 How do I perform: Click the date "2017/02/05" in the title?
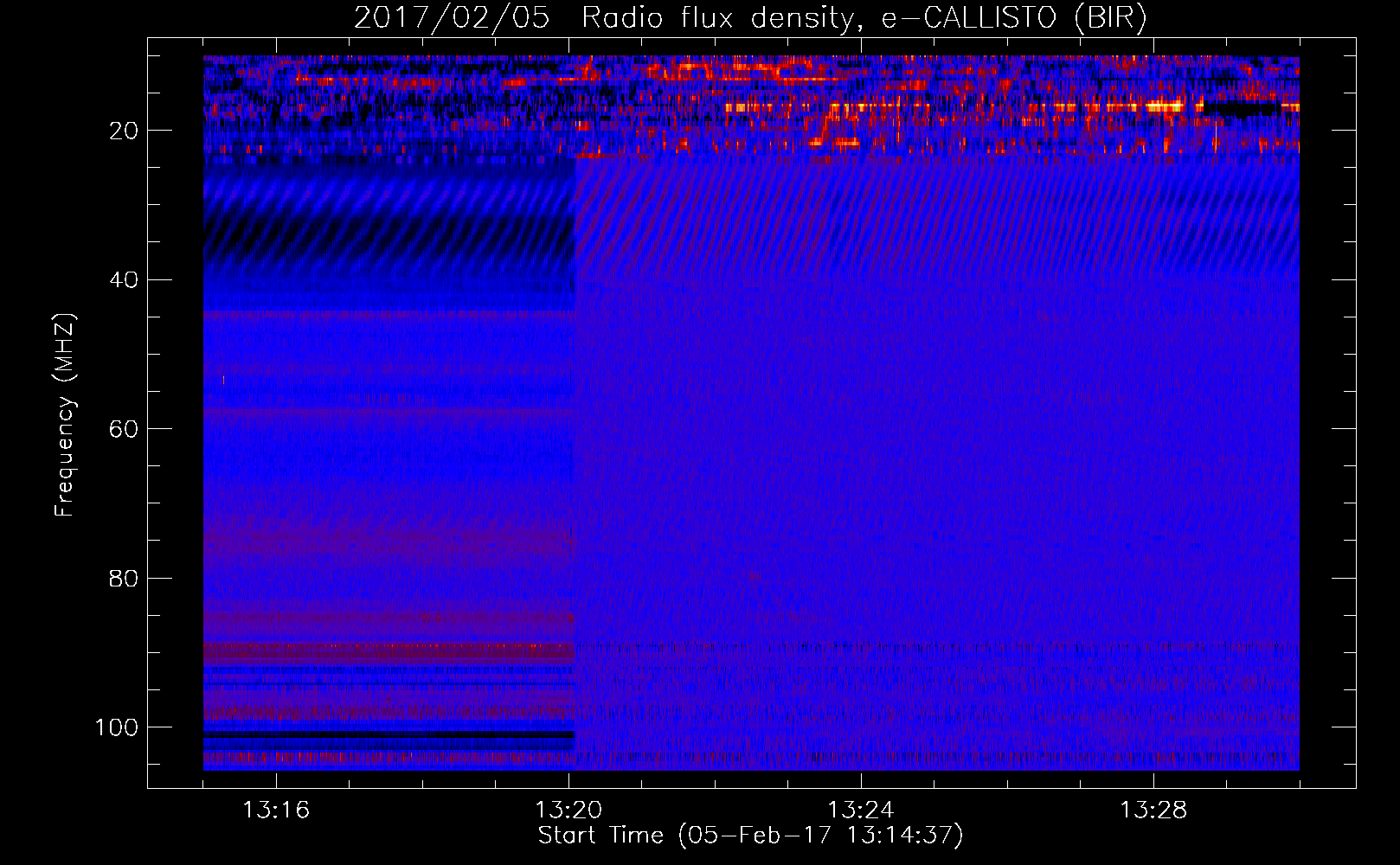point(452,18)
